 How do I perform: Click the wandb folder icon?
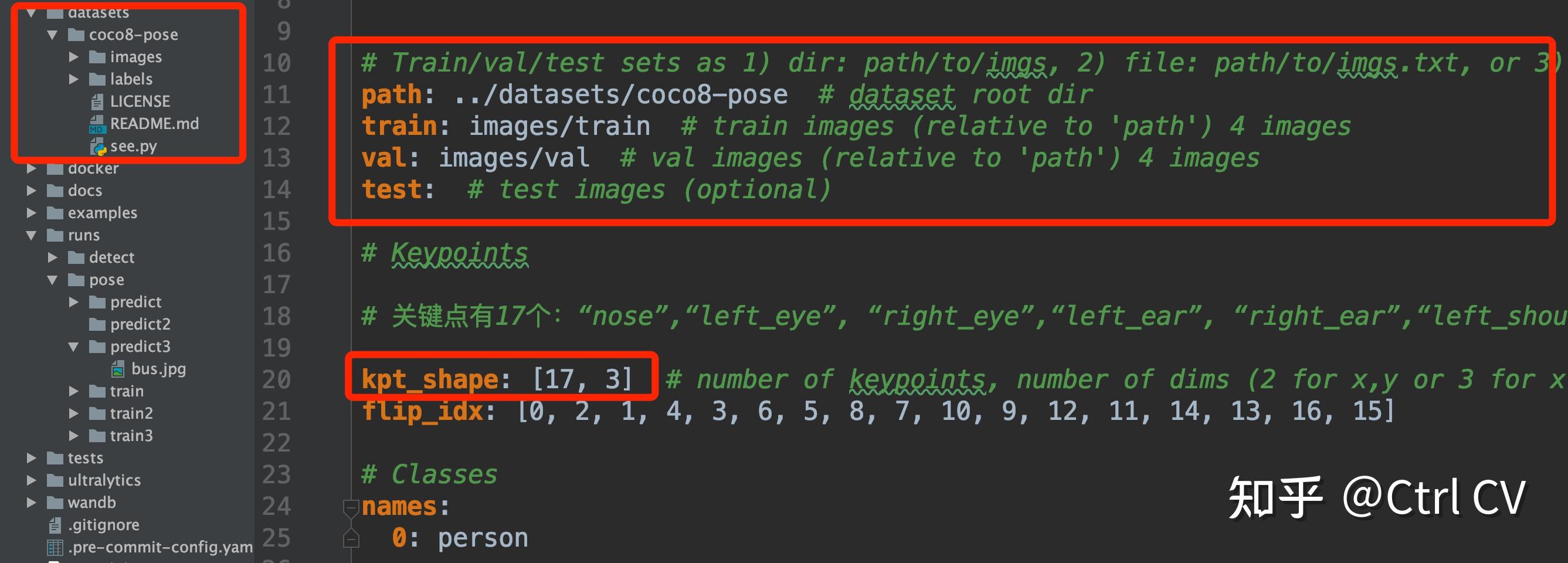pyautogui.click(x=55, y=503)
